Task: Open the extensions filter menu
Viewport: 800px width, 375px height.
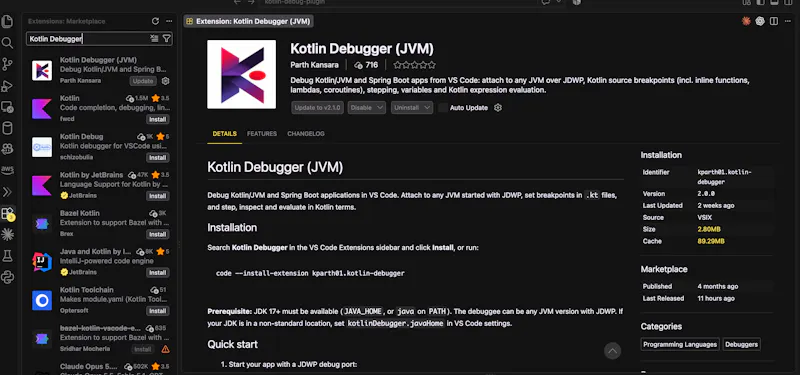Action: coord(166,38)
